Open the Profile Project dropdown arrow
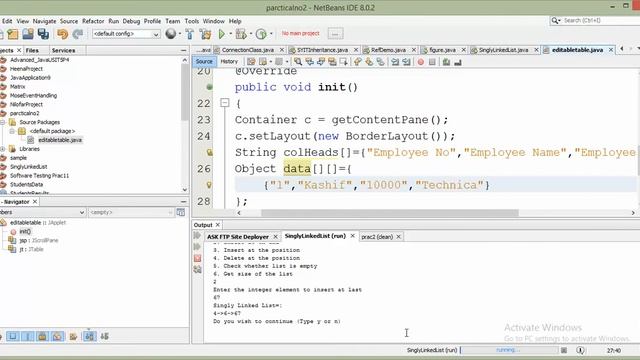This screenshot has height=360, width=640. [271, 34]
